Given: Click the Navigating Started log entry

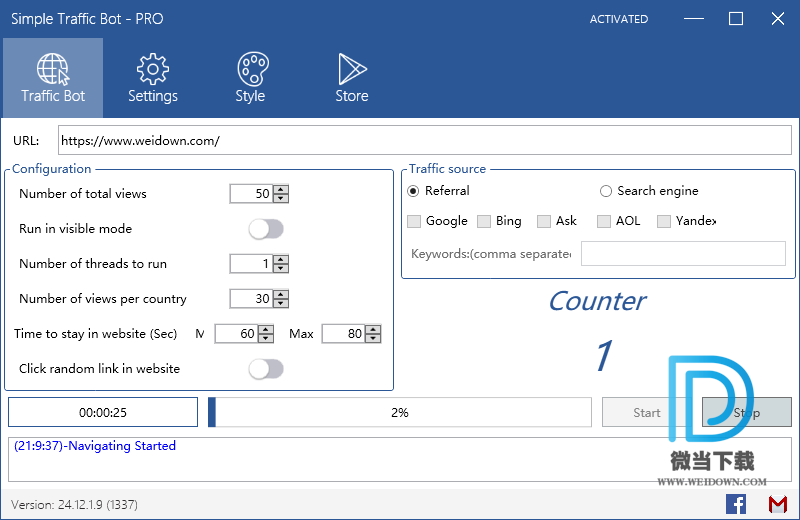Looking at the screenshot, I should pos(95,445).
